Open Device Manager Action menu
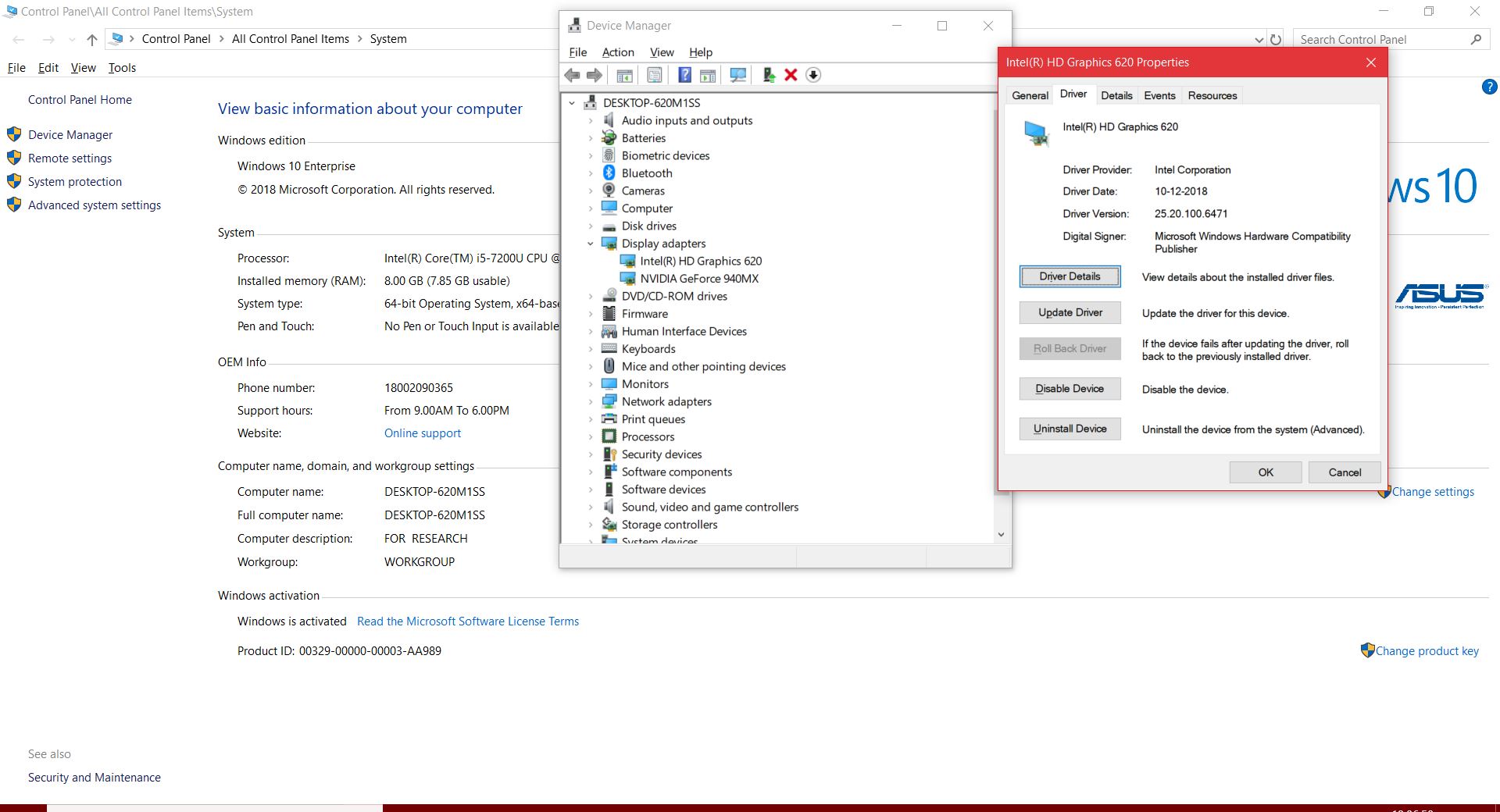This screenshot has width=1500, height=812. tap(618, 52)
